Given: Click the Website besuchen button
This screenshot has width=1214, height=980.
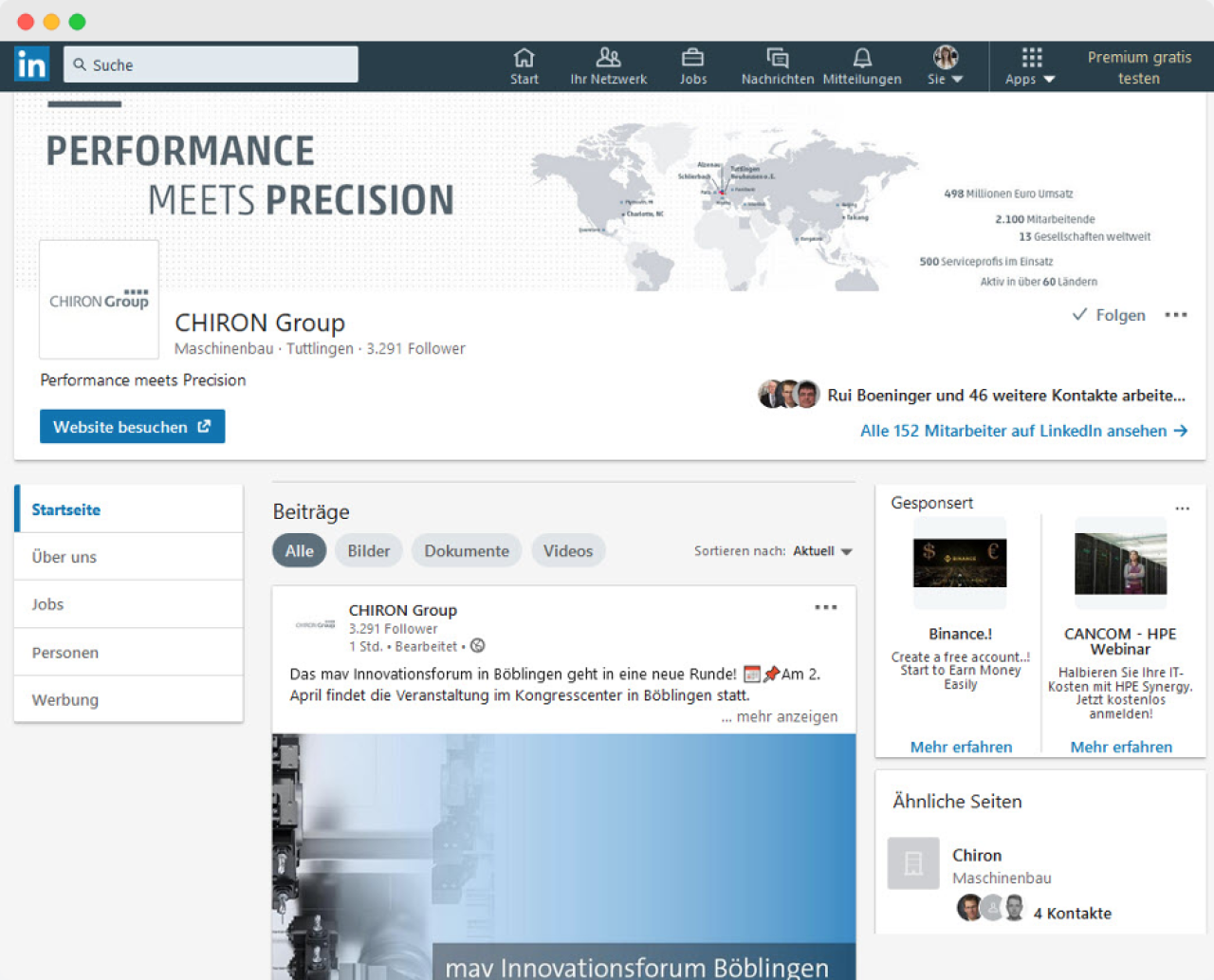Looking at the screenshot, I should click(x=132, y=427).
